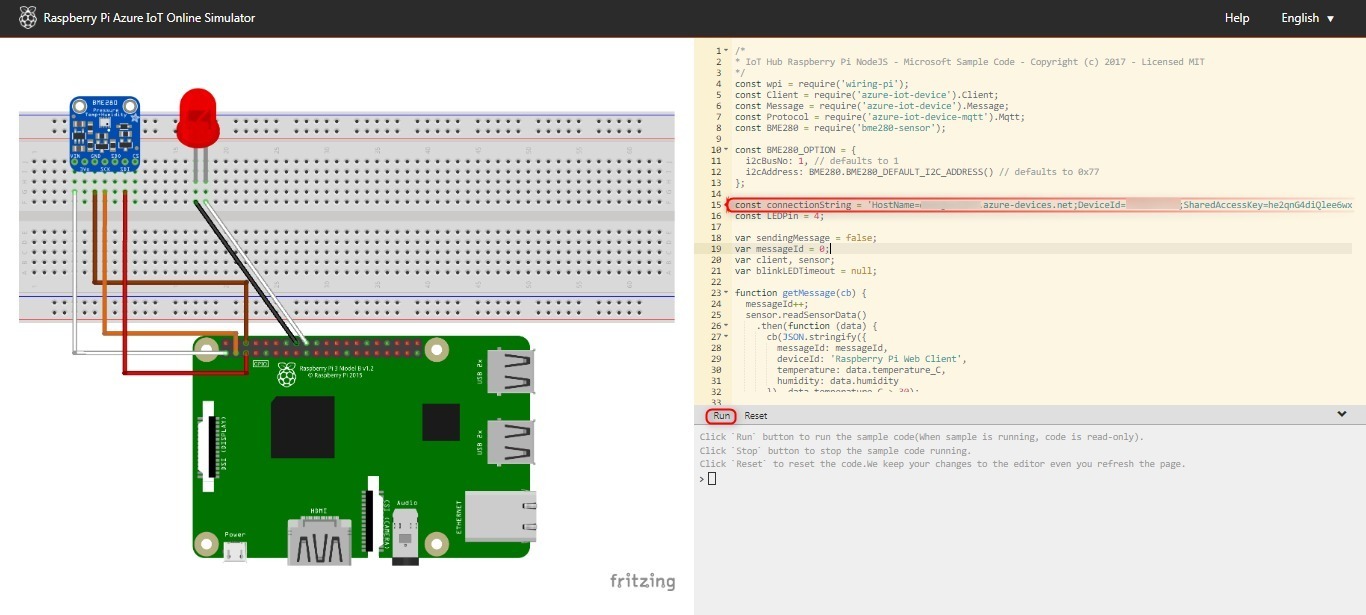Click the Ethernet port on the Pi board
Screen dimensions: 1366x615
pyautogui.click(x=500, y=516)
